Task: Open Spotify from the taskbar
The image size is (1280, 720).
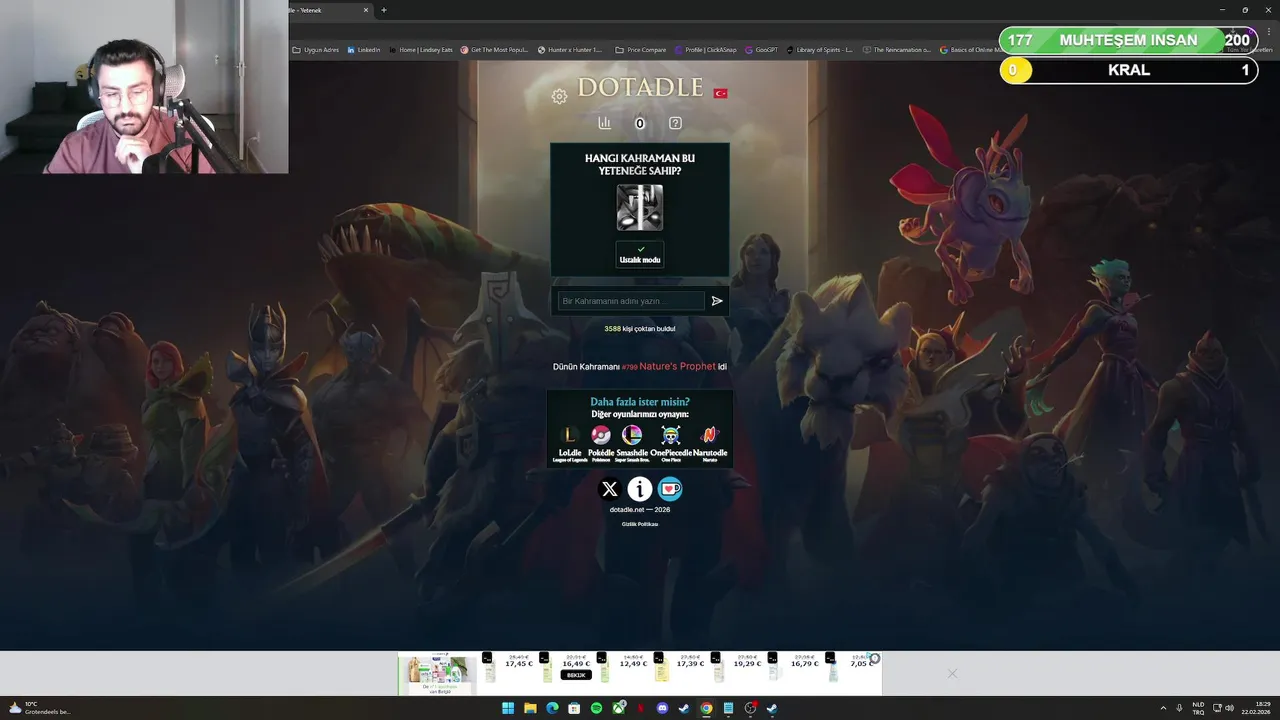Action: point(596,708)
